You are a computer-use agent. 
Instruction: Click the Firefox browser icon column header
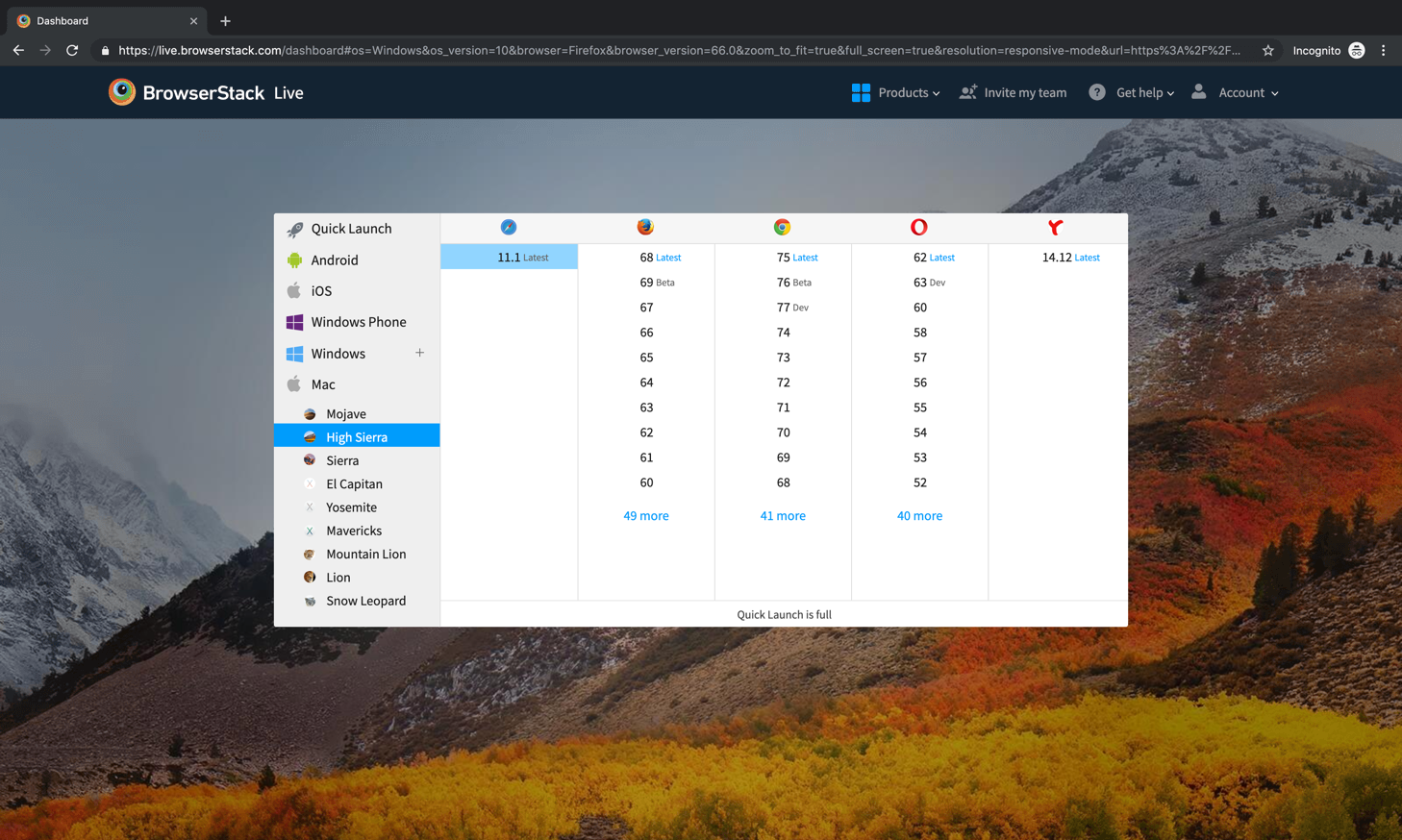[x=645, y=227]
